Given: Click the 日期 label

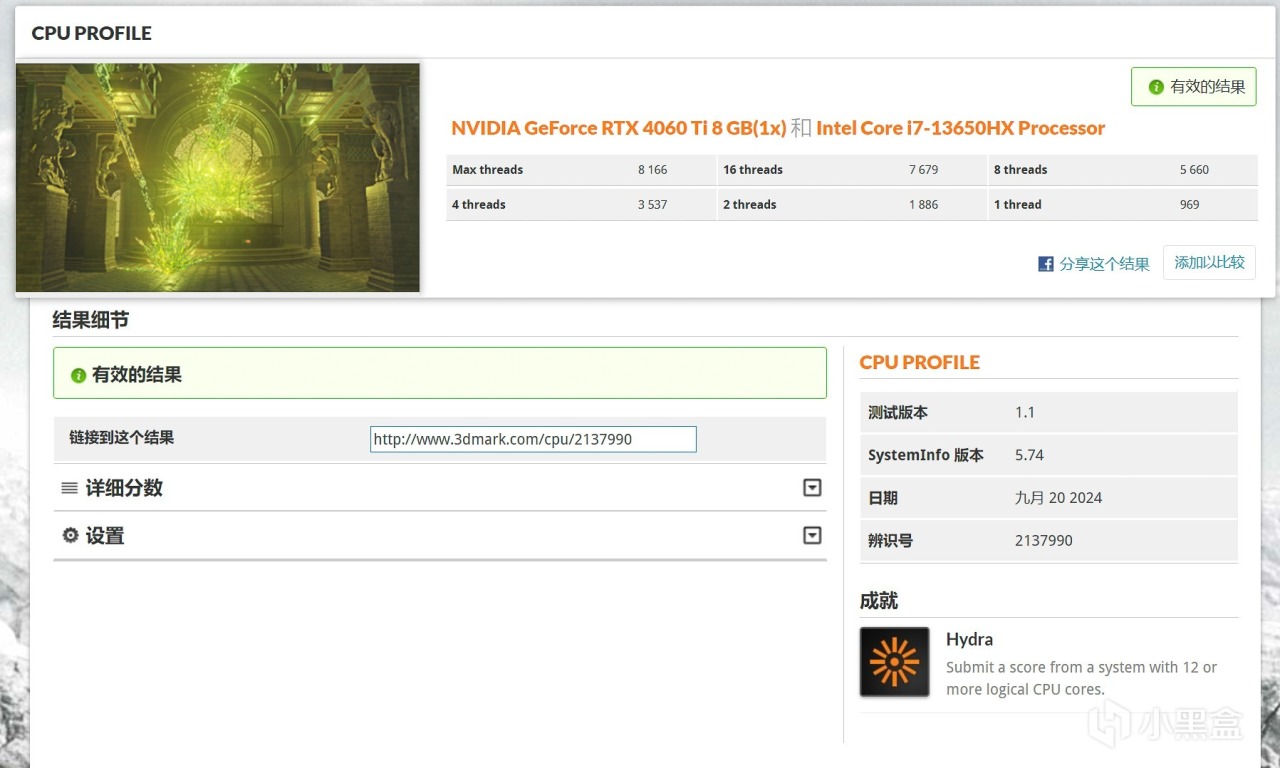Looking at the screenshot, I should click(883, 498).
